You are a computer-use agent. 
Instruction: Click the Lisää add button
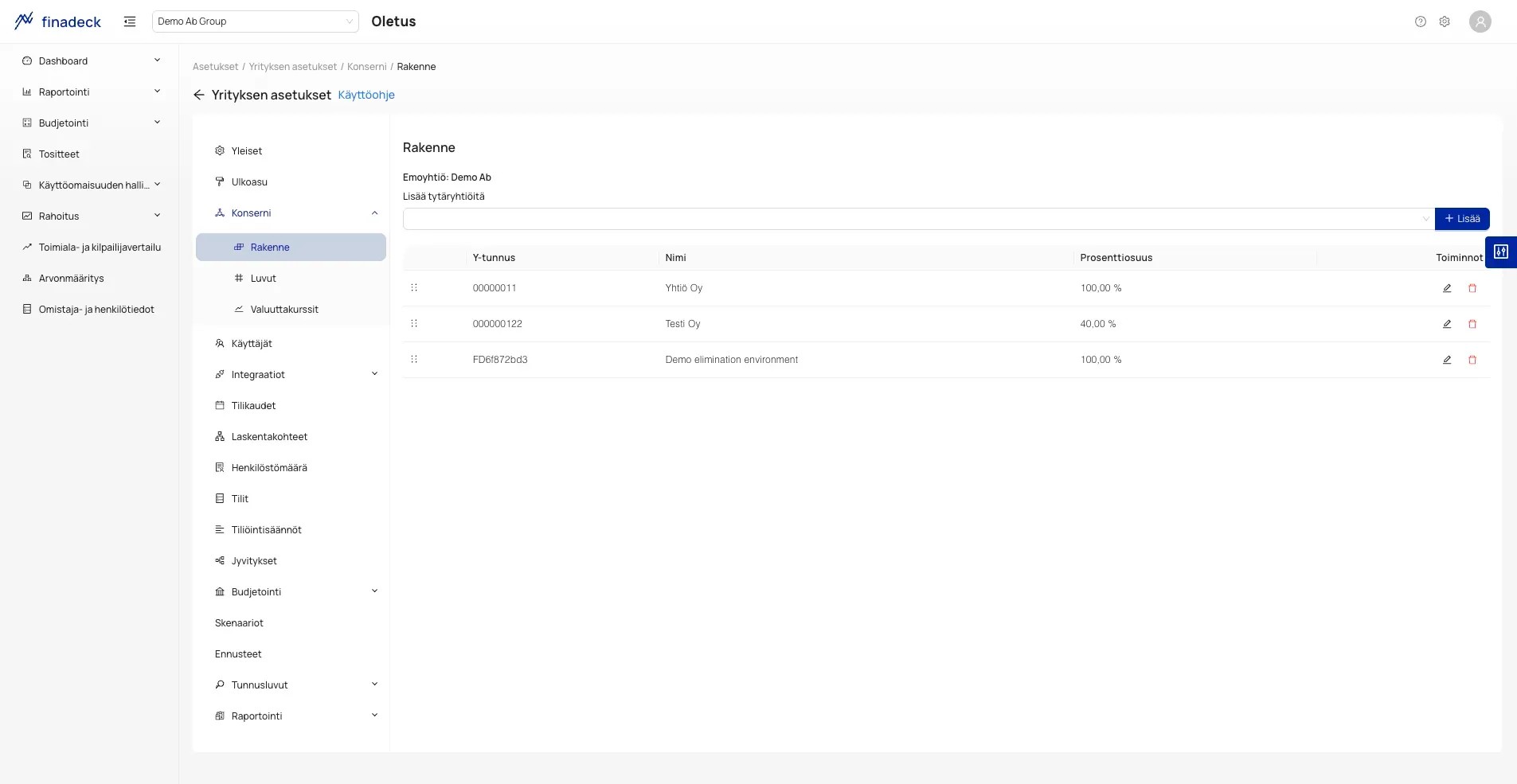tap(1462, 219)
